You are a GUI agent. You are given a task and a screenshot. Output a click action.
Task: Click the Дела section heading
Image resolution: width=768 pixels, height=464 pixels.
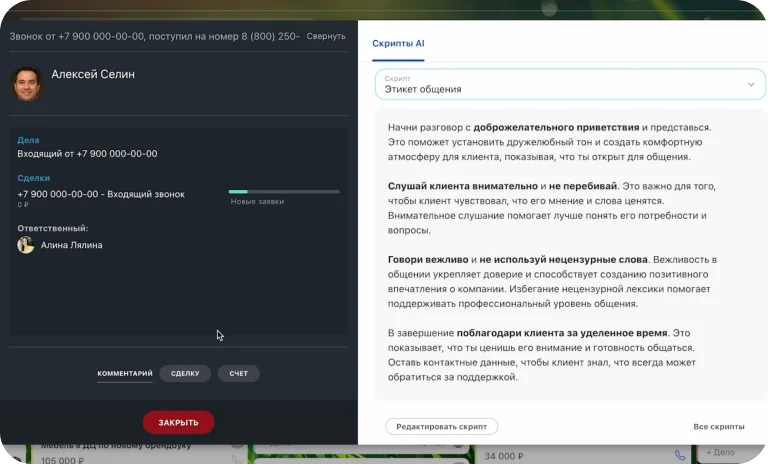point(28,141)
